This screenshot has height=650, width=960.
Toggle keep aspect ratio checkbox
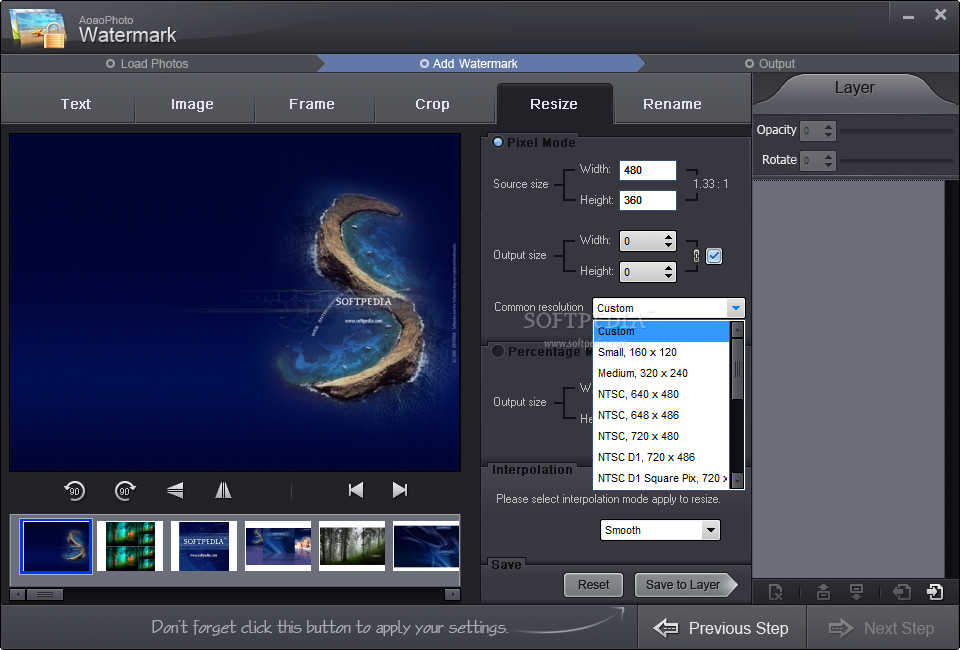coord(714,256)
